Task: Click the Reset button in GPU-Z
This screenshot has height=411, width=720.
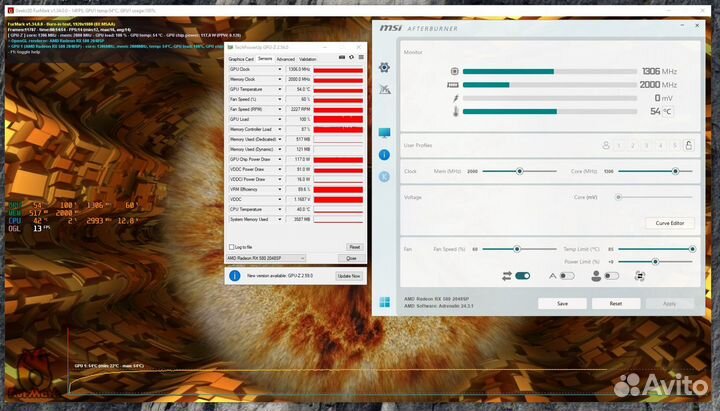Action: click(354, 247)
